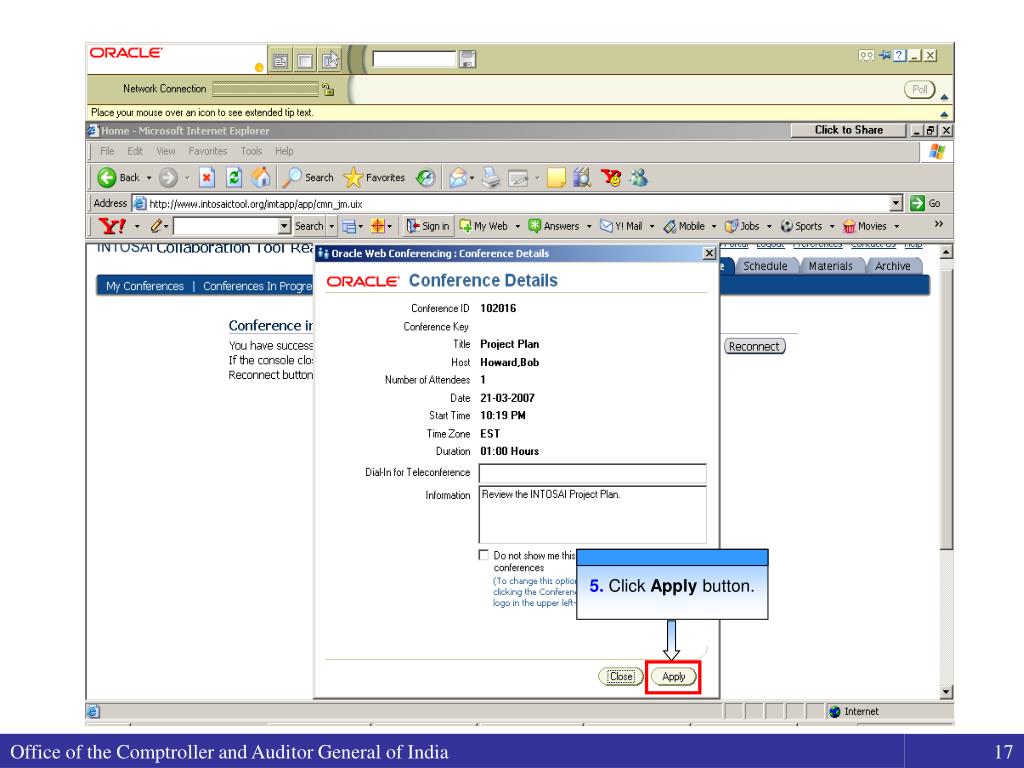Image resolution: width=1024 pixels, height=768 pixels.
Task: Click the Refresh page icon
Action: point(234,178)
